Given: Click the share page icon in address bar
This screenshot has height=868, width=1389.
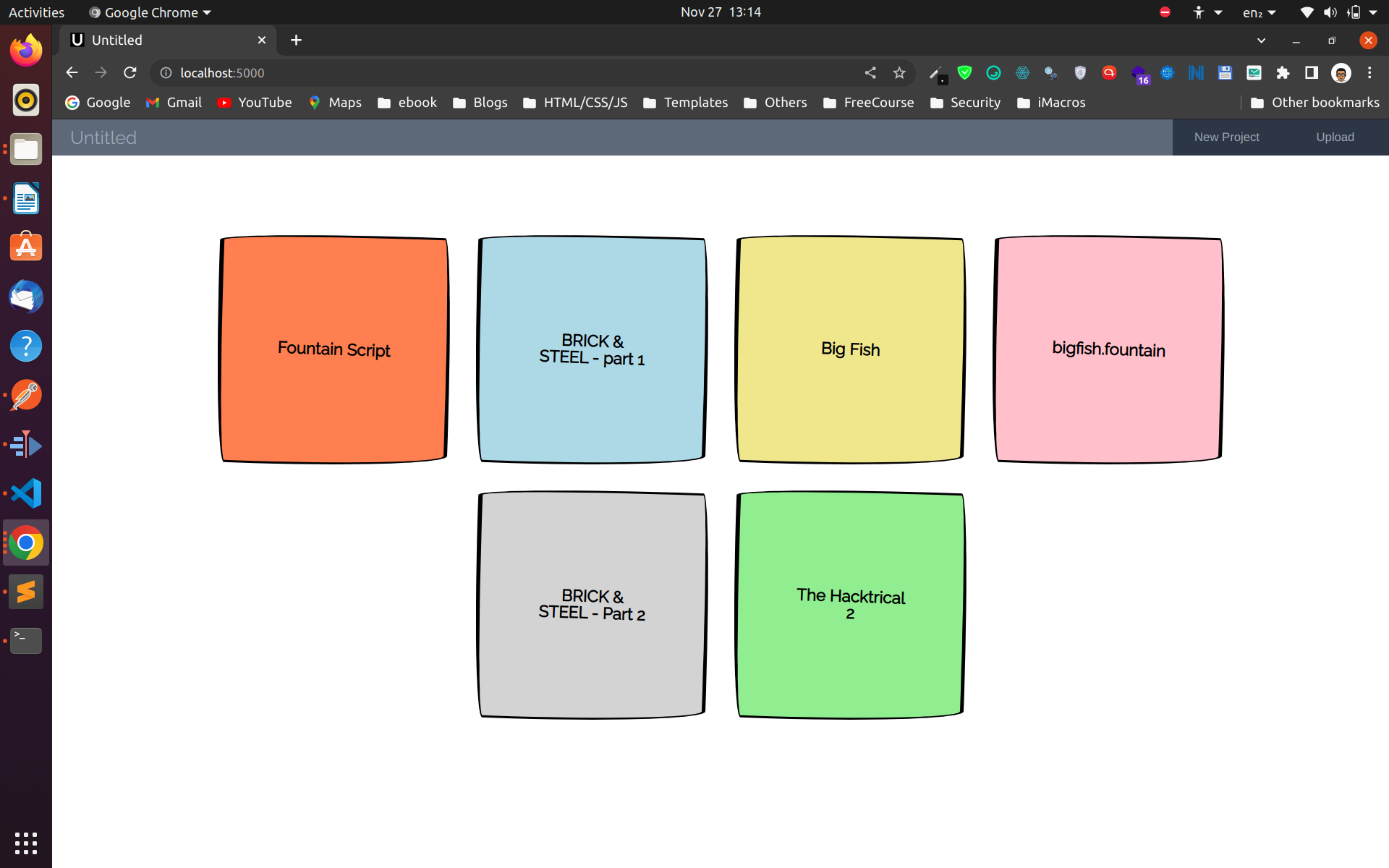Looking at the screenshot, I should point(870,73).
